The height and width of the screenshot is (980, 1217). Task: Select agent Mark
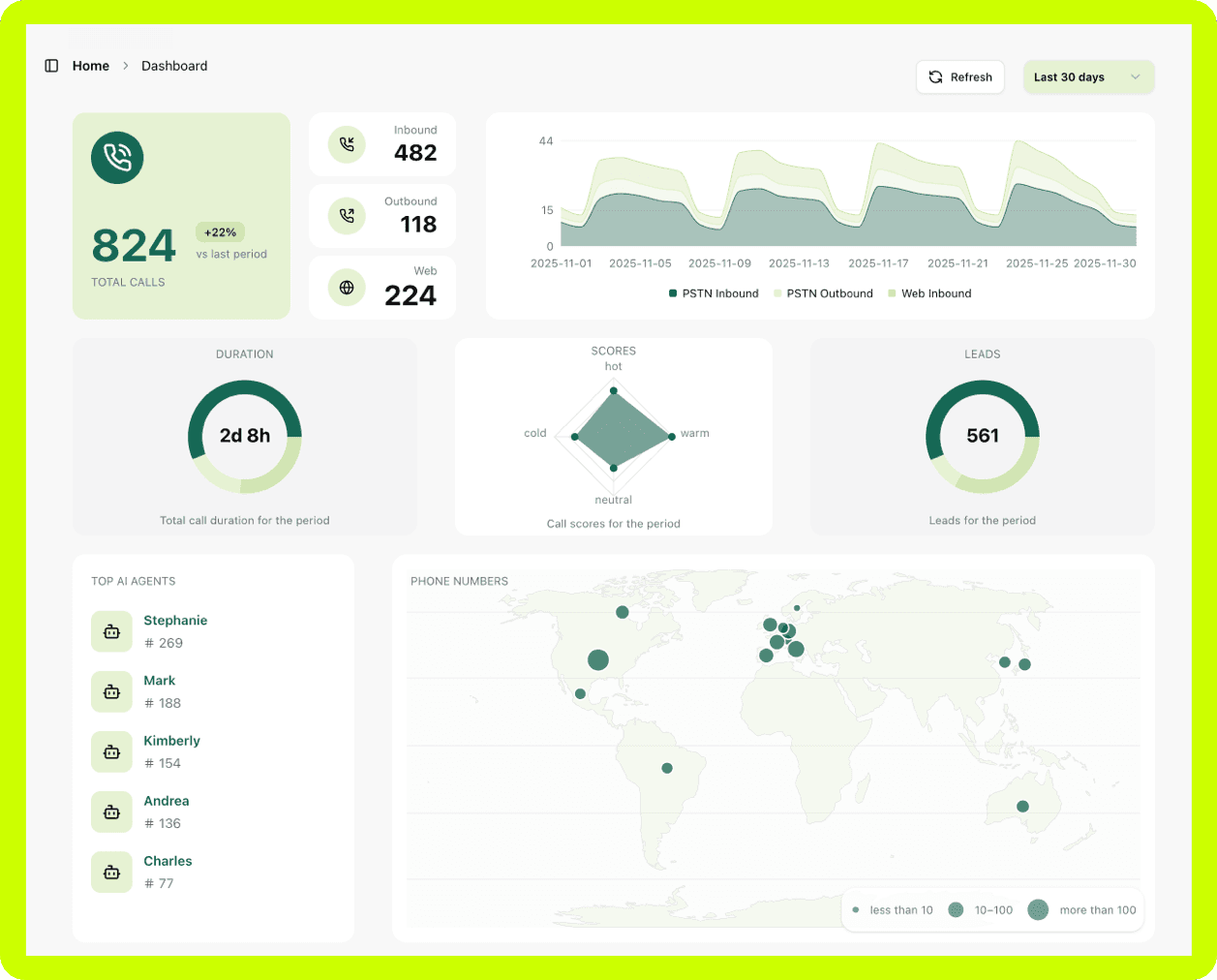pos(160,681)
